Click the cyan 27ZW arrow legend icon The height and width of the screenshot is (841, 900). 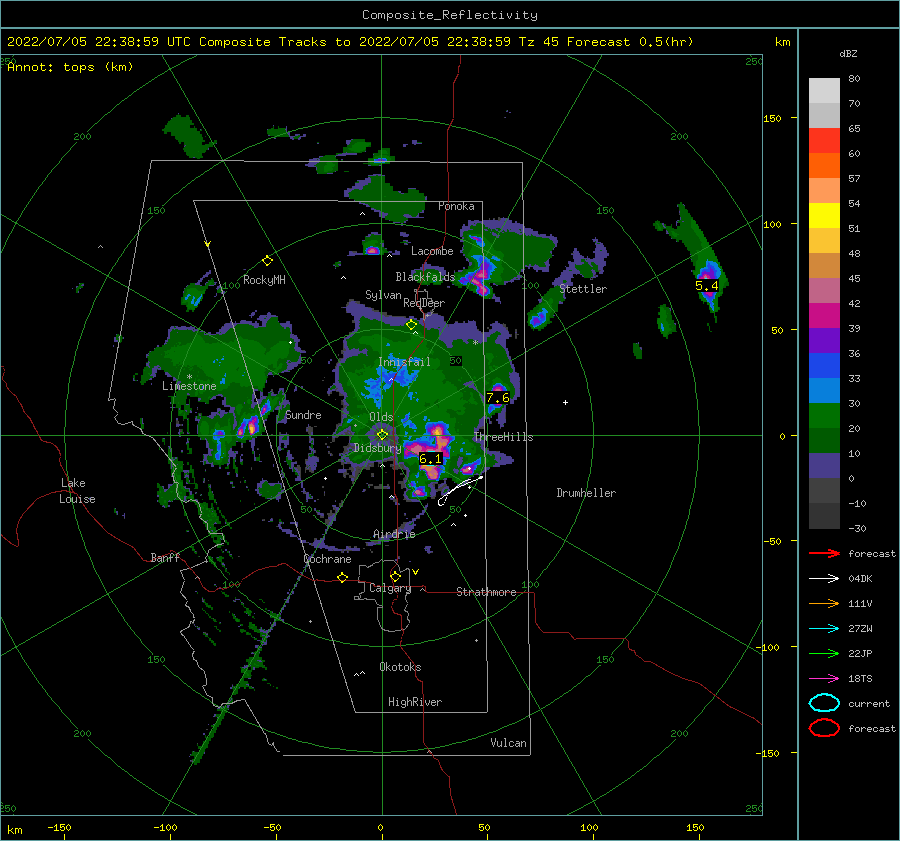click(x=824, y=629)
